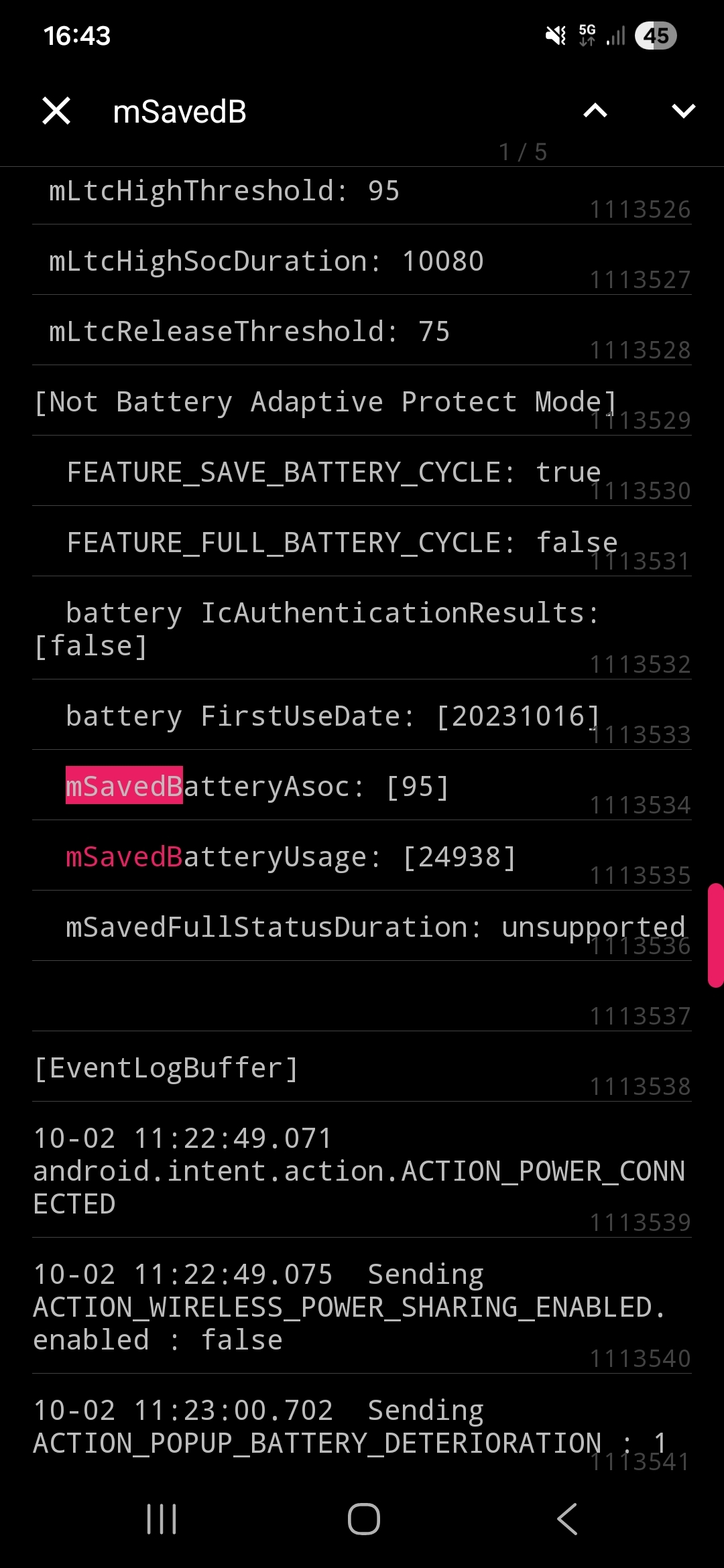
Task: Tap the 5G network status icon
Action: 587,36
